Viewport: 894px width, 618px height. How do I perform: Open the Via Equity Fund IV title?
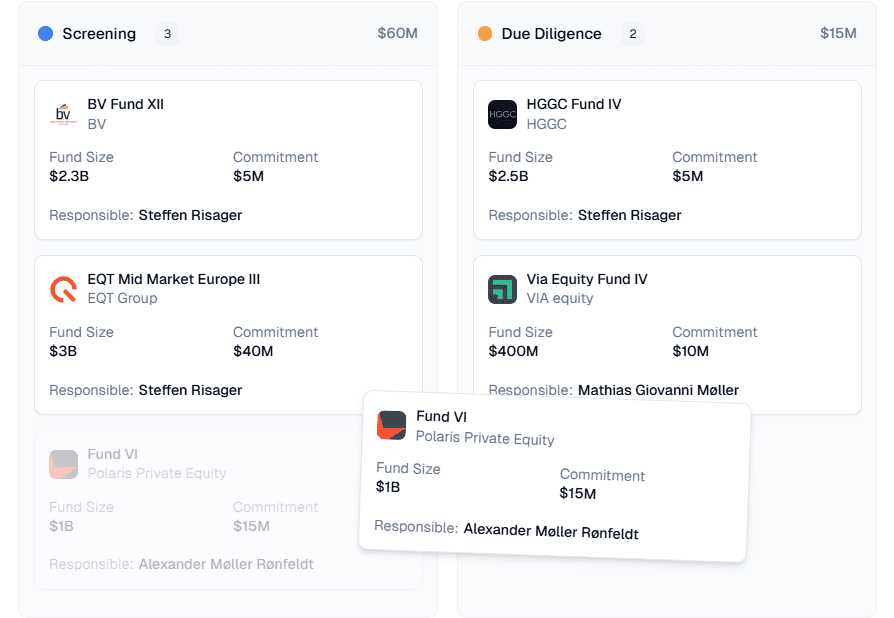tap(587, 279)
